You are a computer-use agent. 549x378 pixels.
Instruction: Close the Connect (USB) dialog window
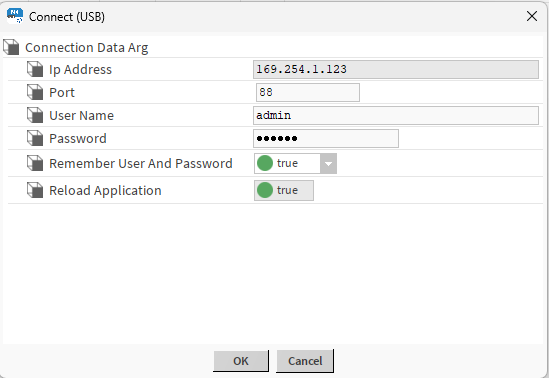(532, 16)
